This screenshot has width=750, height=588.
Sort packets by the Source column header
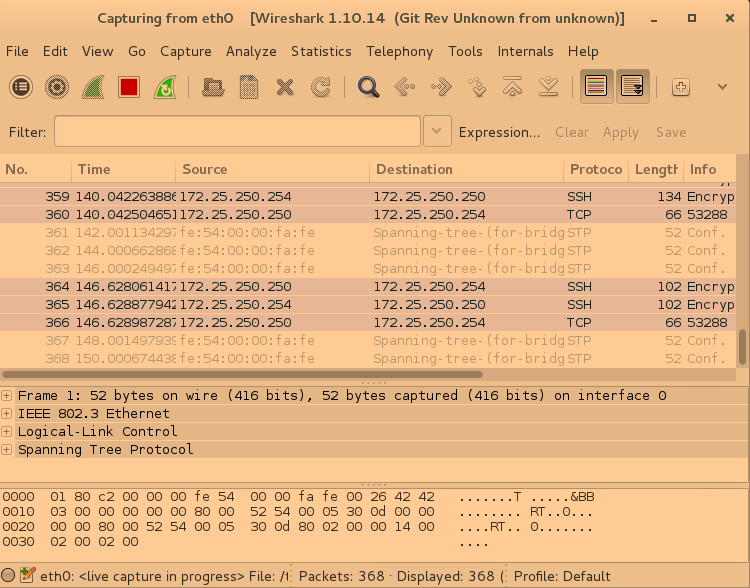coord(270,169)
